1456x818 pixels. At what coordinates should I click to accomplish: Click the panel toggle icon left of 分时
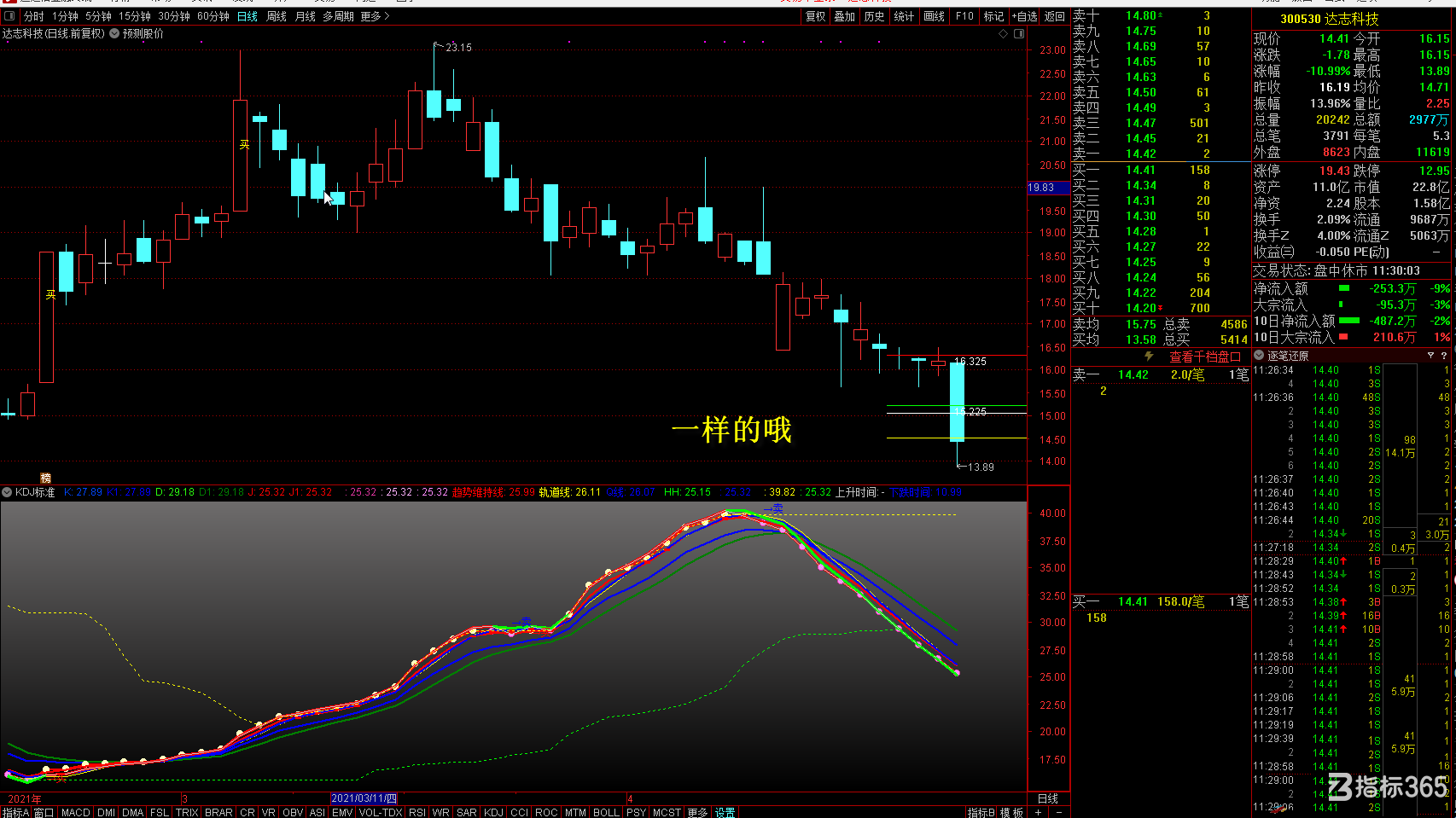[x=9, y=16]
